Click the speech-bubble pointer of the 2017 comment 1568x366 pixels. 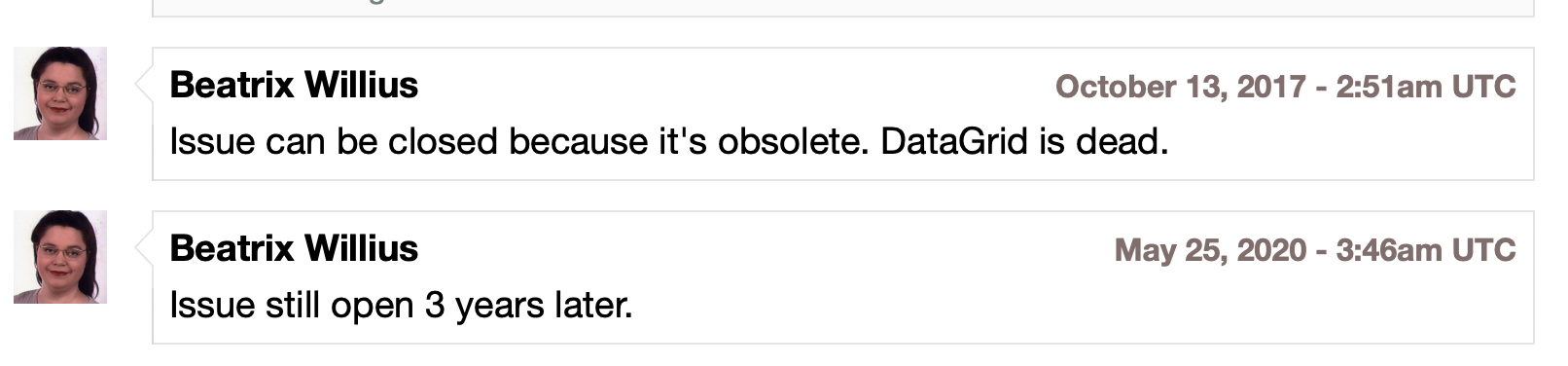click(x=144, y=85)
